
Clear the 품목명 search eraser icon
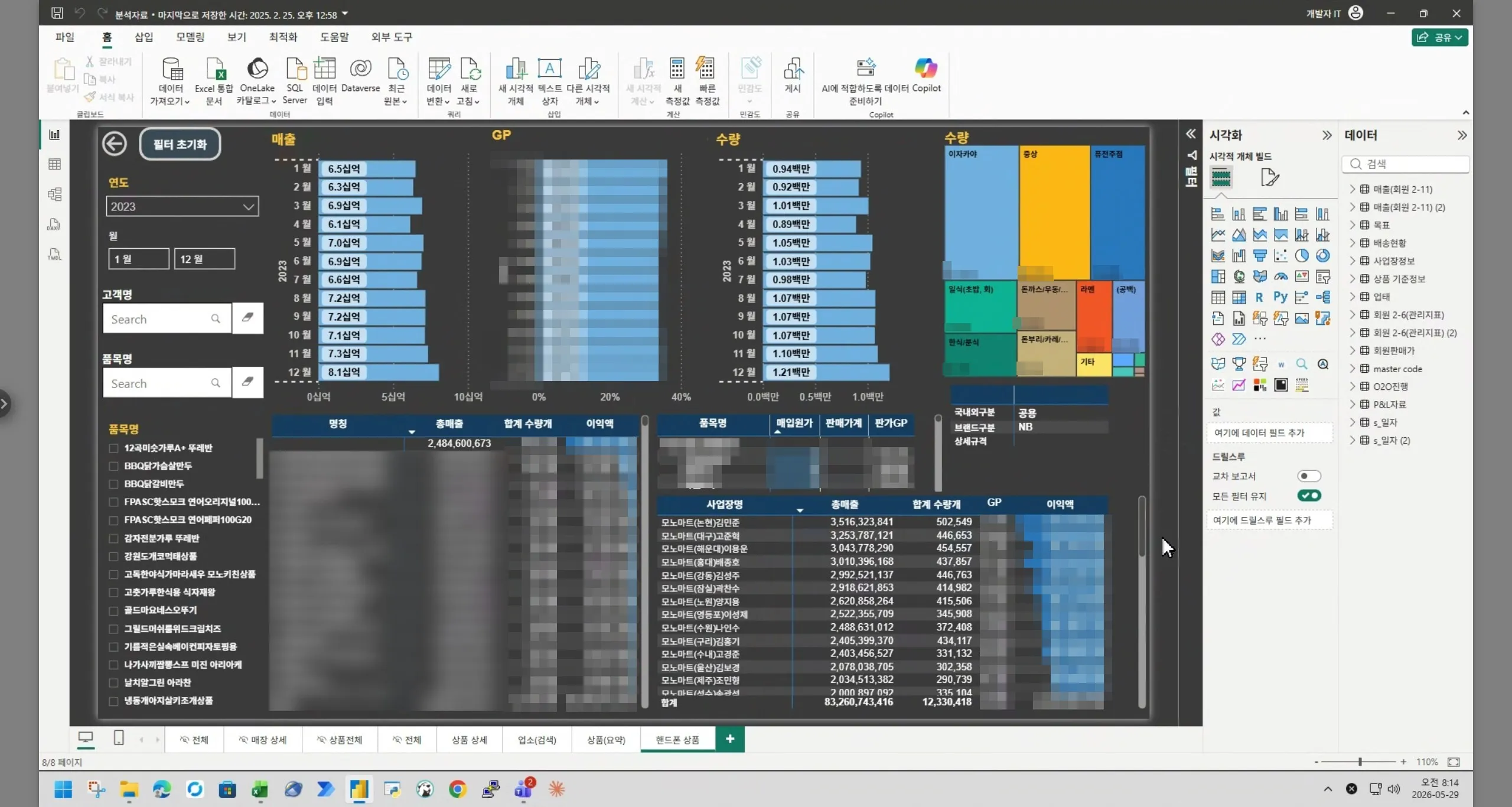click(x=247, y=382)
